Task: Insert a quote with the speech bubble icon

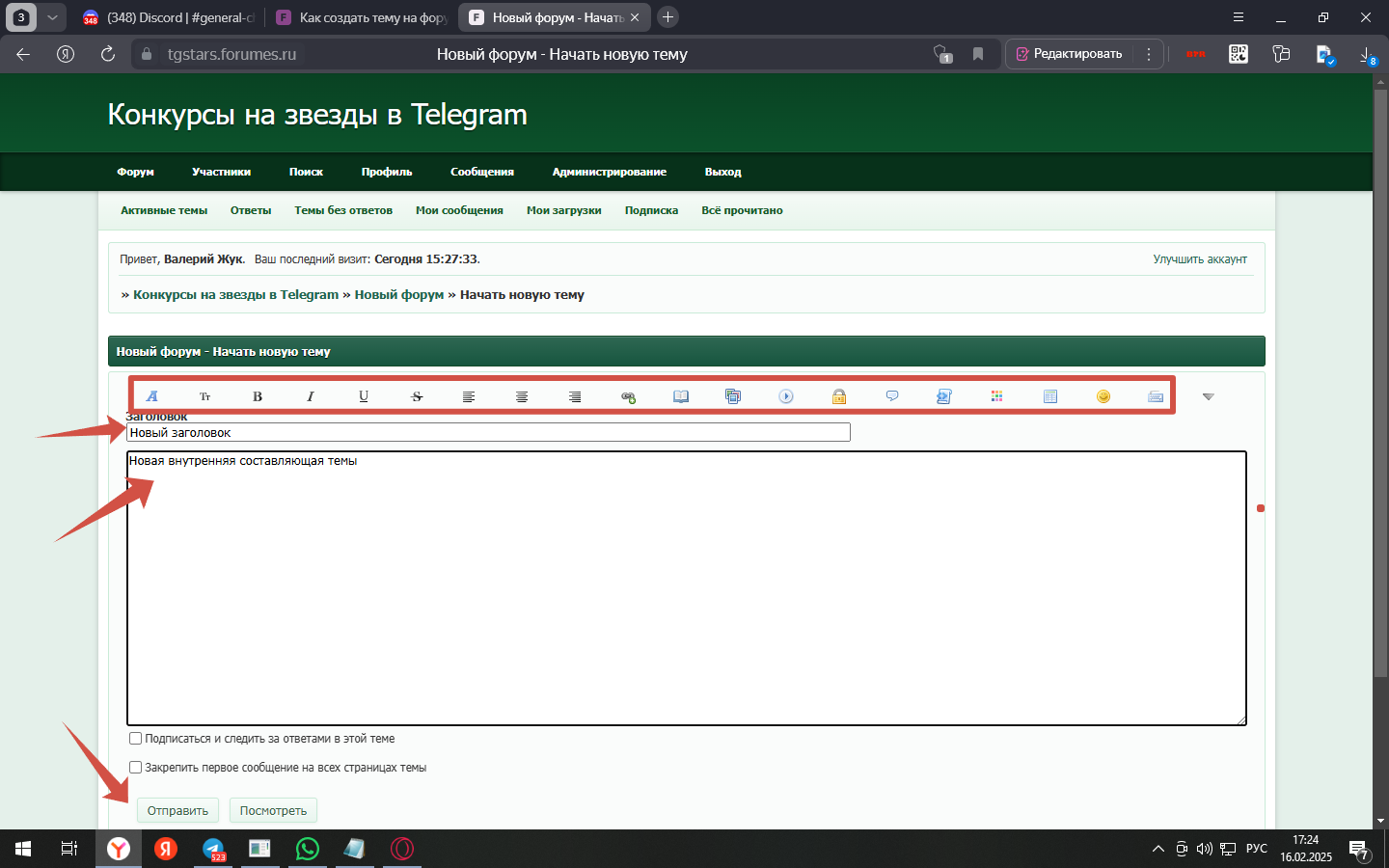Action: coord(892,396)
